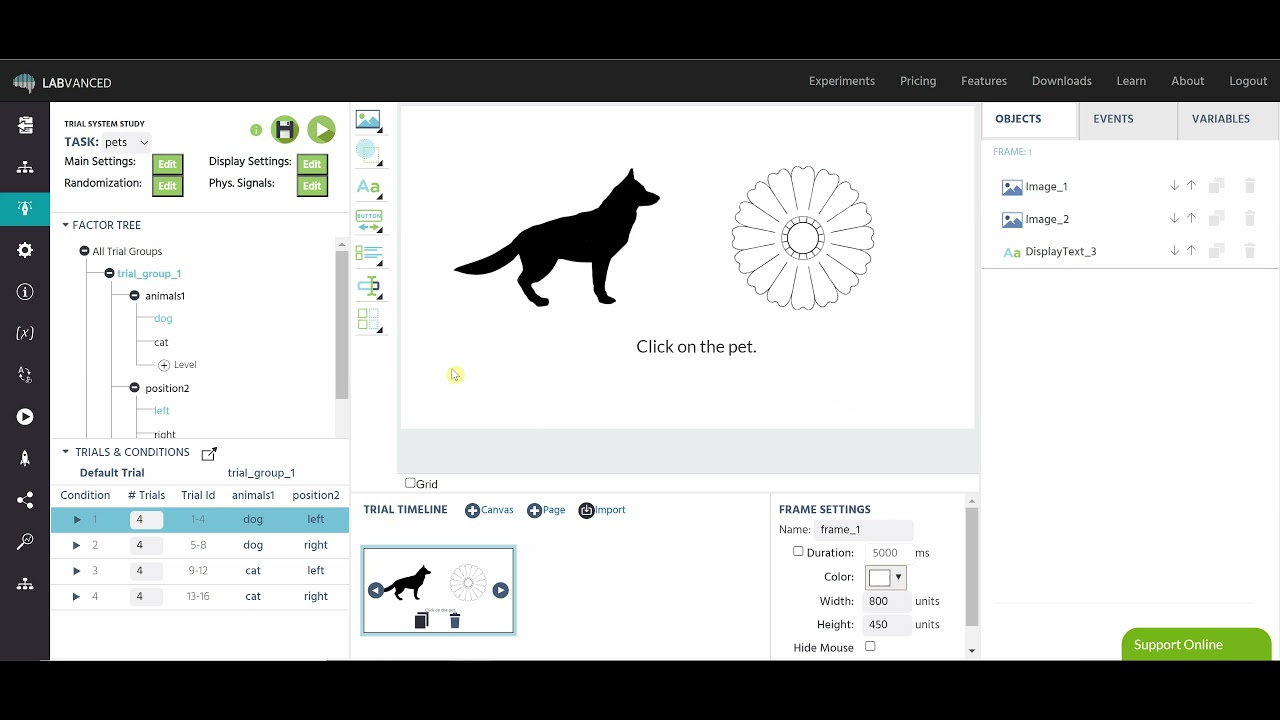Click the rocket publish icon in sidebar
Screen dimensions: 1280x720
pos(25,458)
